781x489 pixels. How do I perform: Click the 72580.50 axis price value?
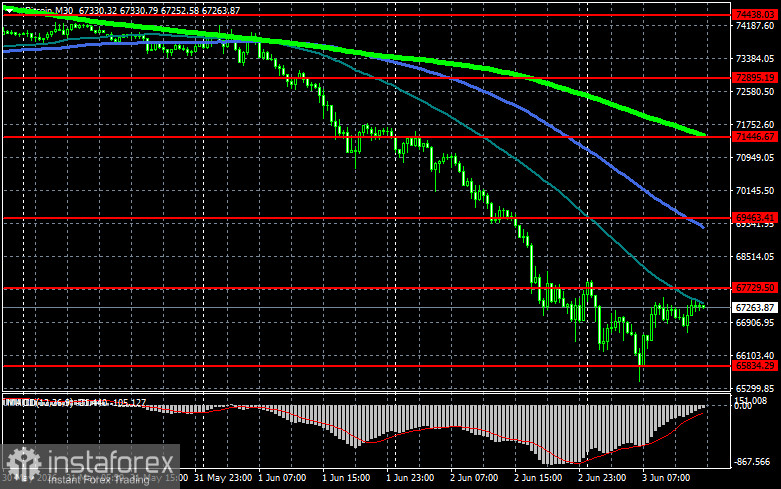click(755, 92)
